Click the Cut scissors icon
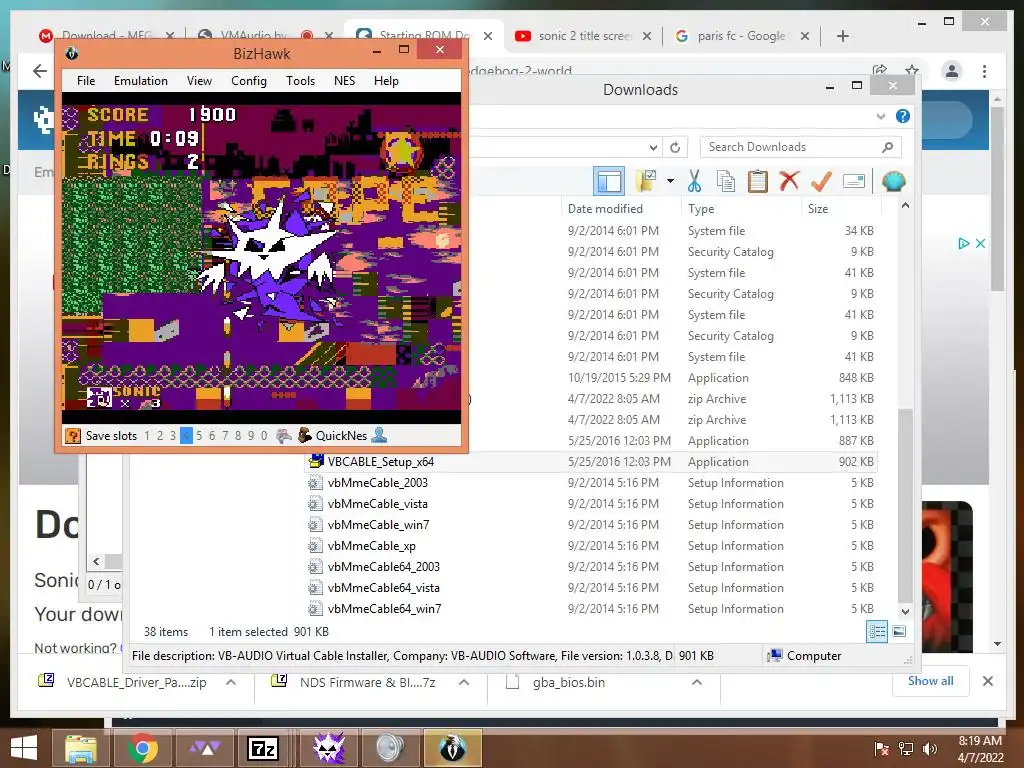1024x768 pixels. coord(694,181)
